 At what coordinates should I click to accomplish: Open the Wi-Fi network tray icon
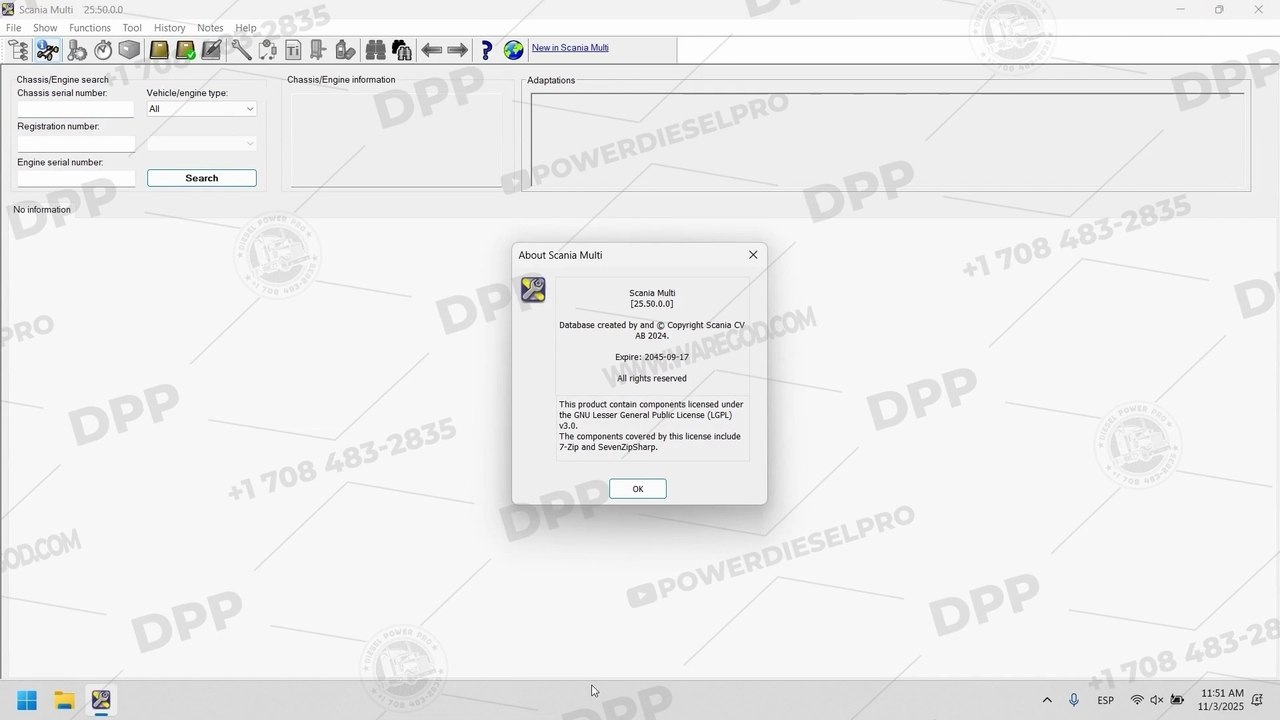1137,700
